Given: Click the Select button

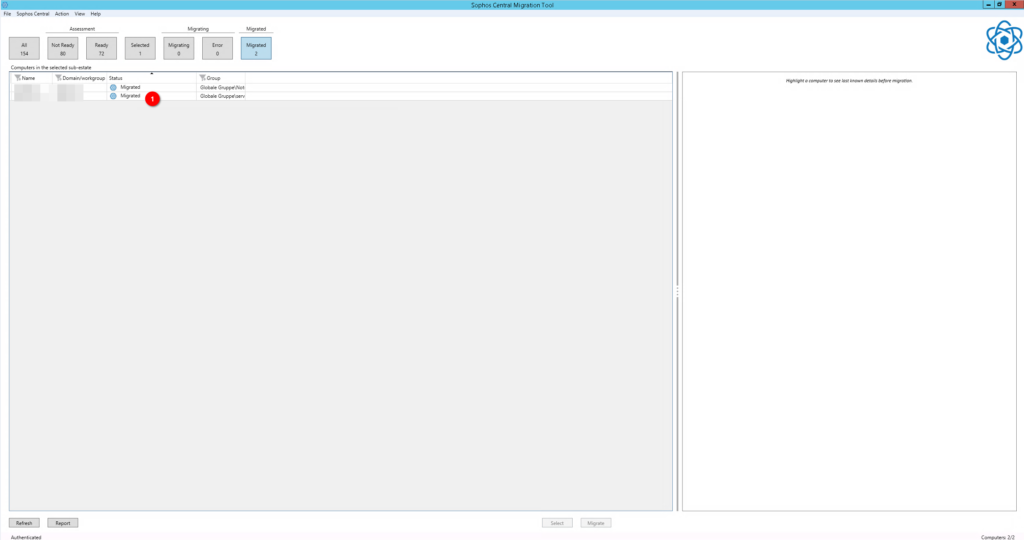Looking at the screenshot, I should click(x=557, y=523).
